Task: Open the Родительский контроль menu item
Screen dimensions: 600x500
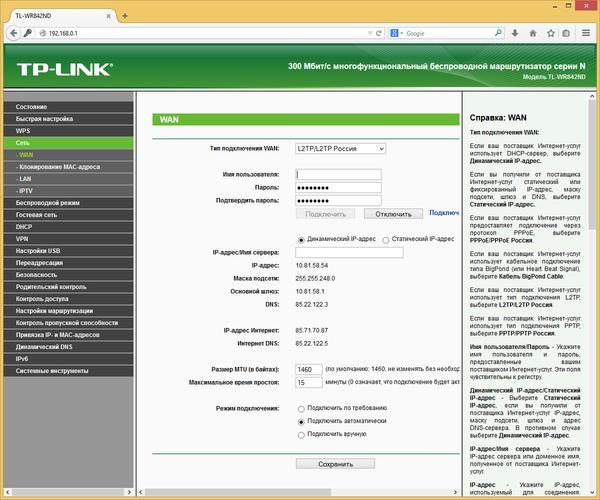Action: click(x=69, y=287)
